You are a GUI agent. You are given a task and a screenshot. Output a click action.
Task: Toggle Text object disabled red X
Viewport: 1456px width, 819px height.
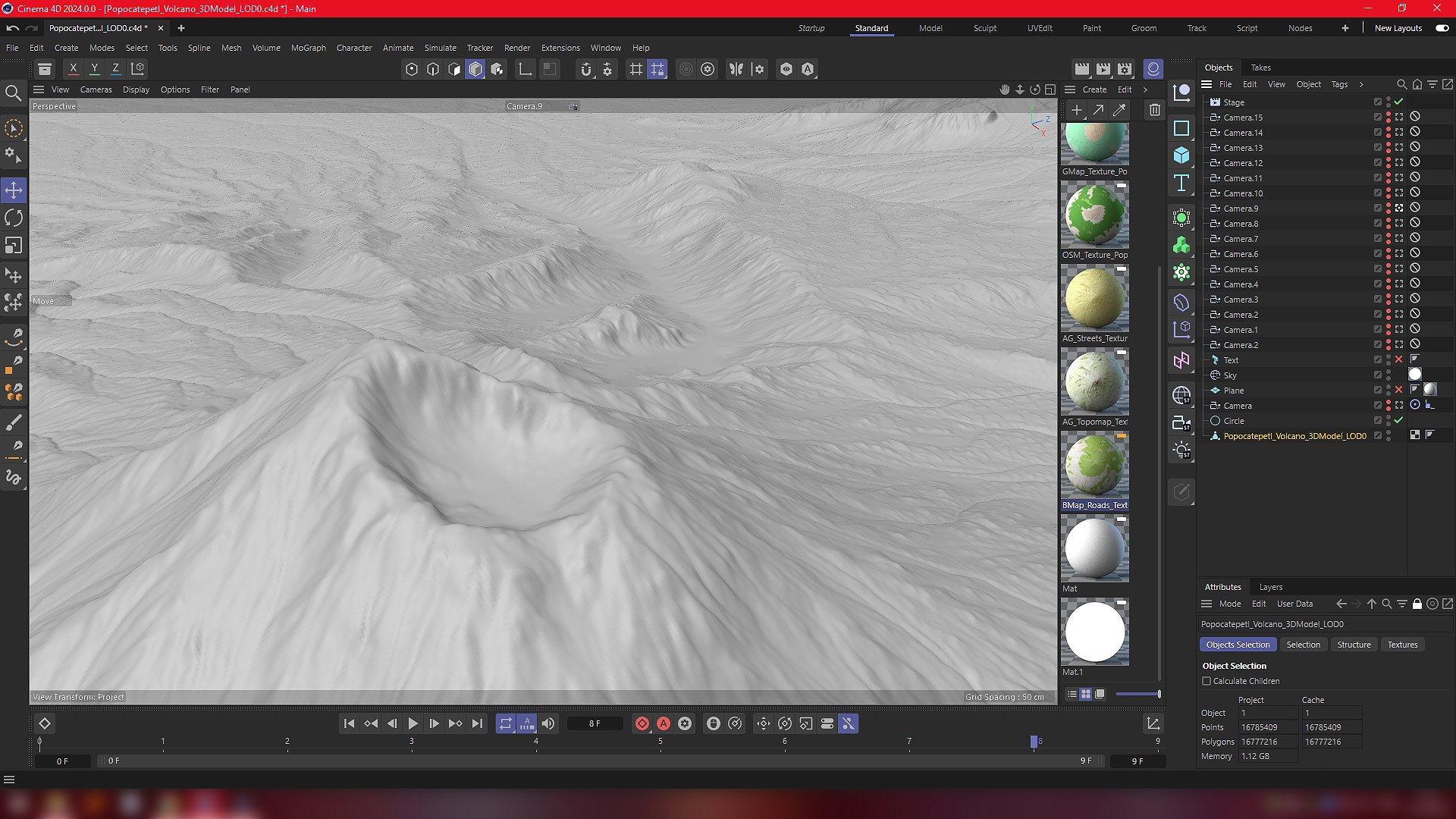[1399, 359]
